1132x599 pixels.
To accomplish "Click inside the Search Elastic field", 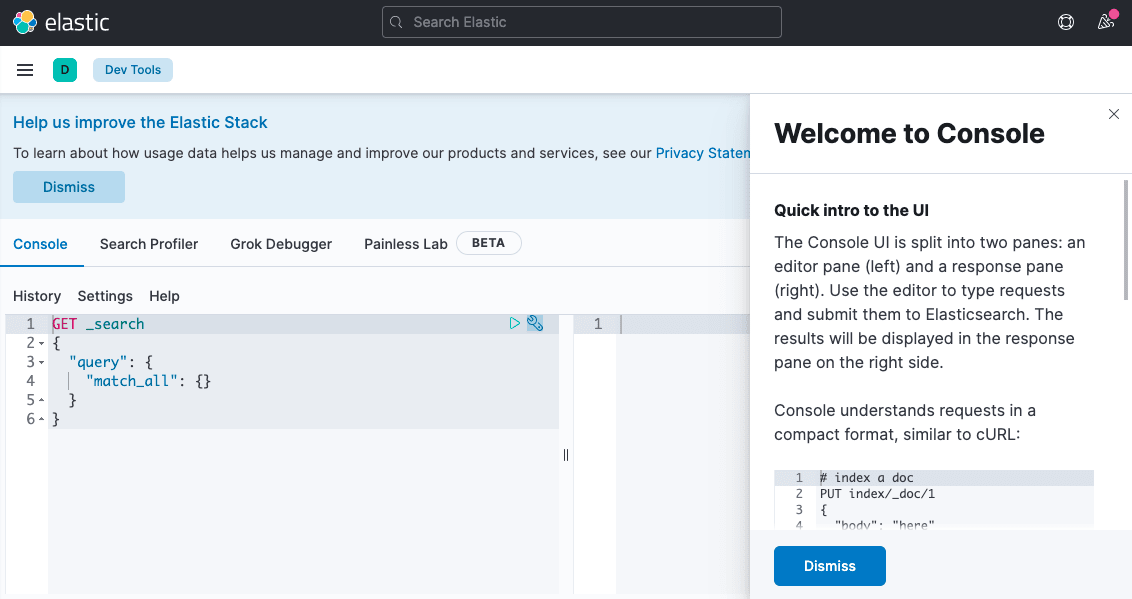I will click(580, 21).
